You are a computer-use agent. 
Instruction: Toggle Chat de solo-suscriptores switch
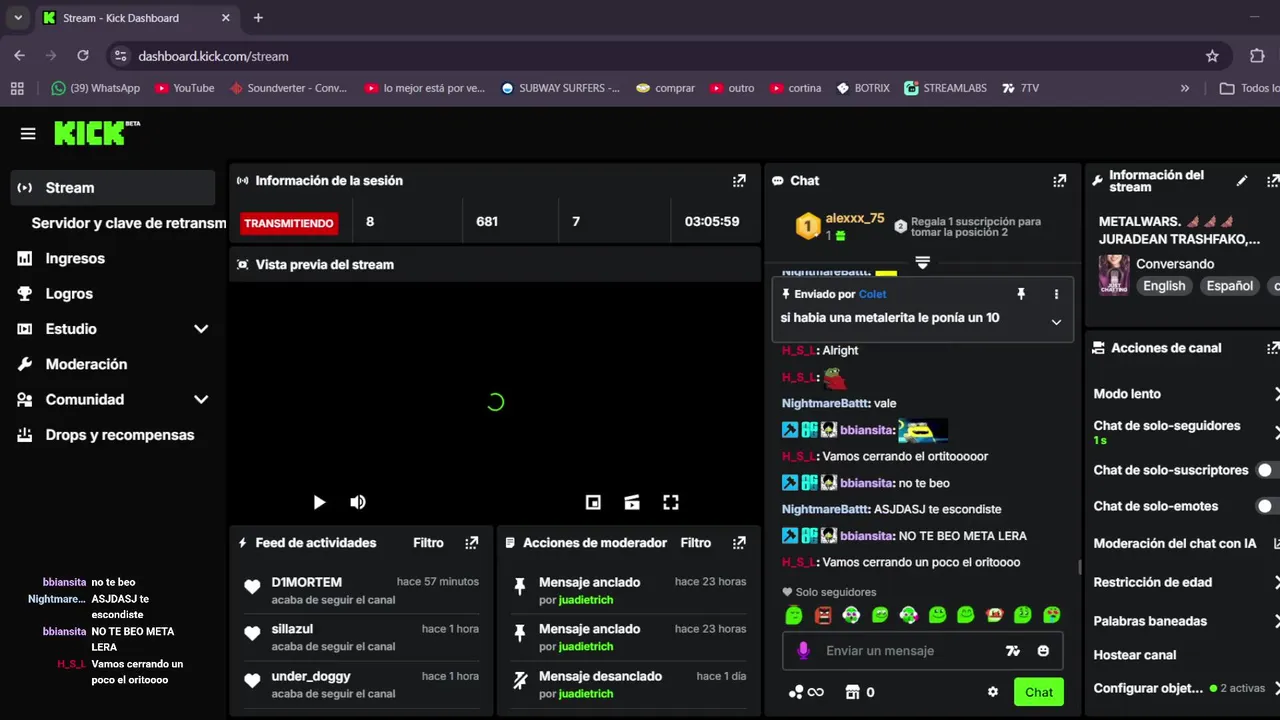pos(1268,470)
